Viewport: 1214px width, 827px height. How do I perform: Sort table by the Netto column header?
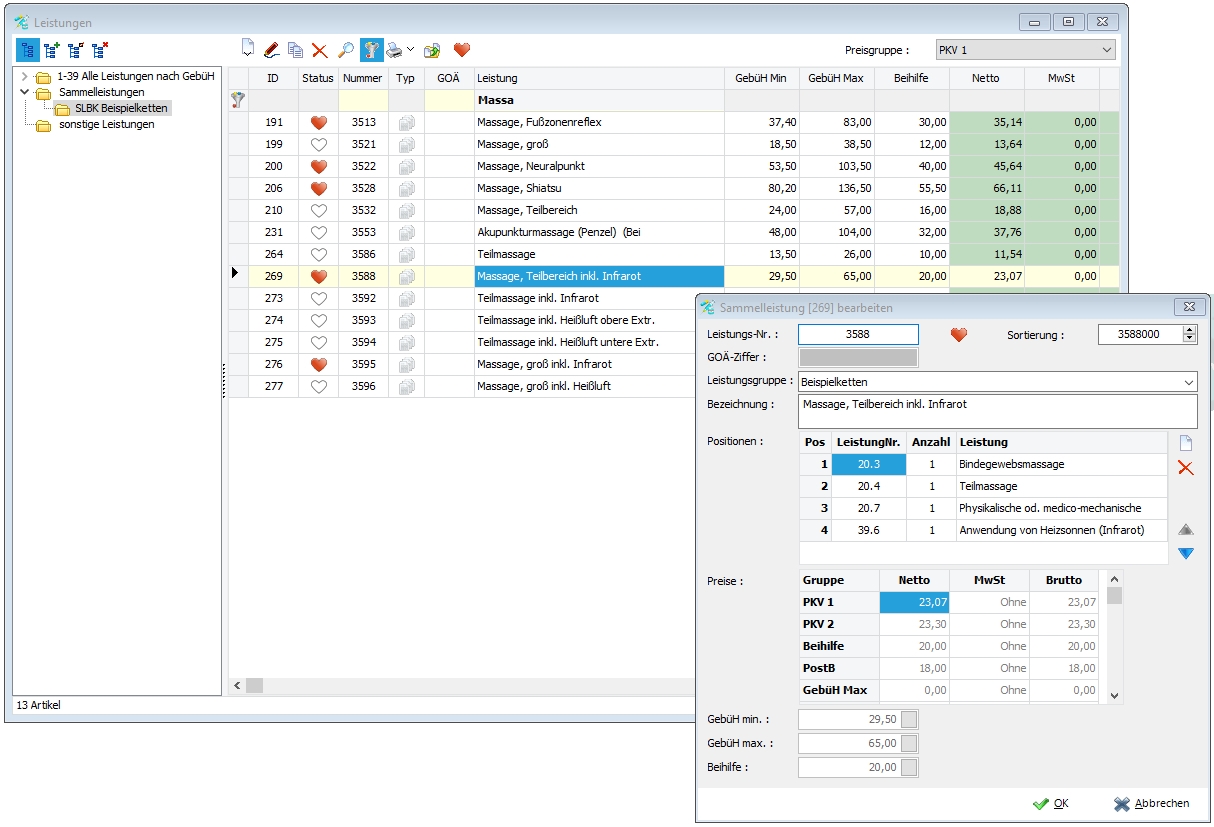[x=985, y=78]
